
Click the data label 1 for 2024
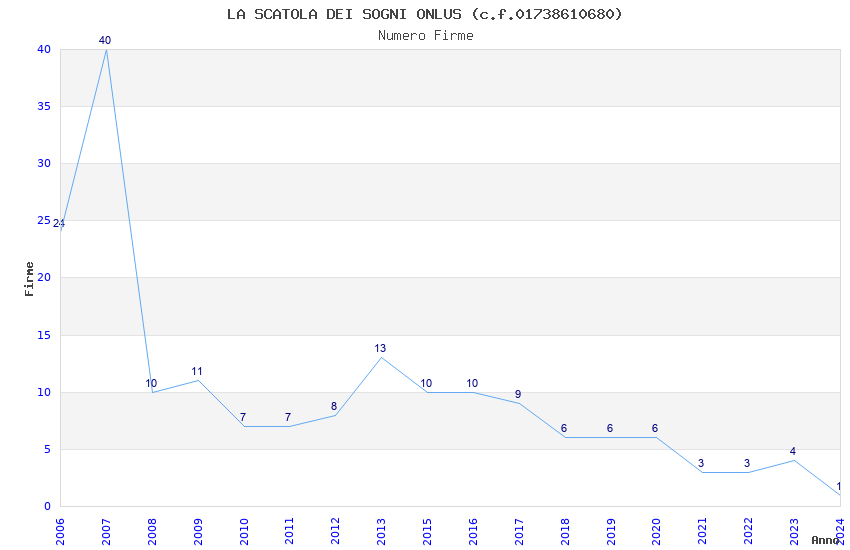pyautogui.click(x=839, y=486)
